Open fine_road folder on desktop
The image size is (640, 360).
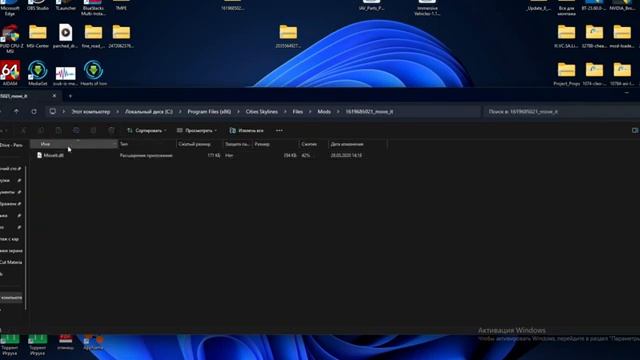[93, 37]
